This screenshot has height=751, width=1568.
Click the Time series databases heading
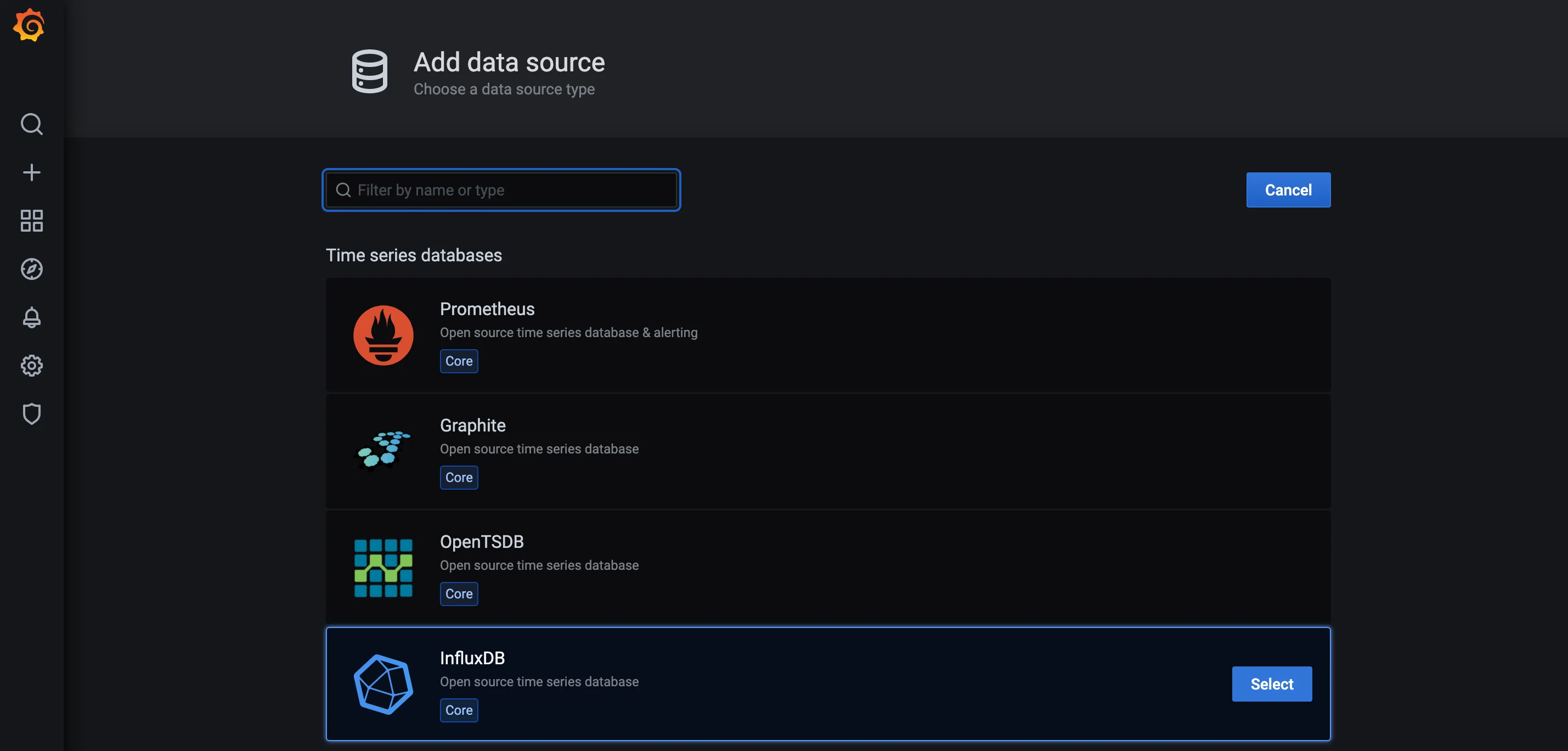(x=414, y=255)
